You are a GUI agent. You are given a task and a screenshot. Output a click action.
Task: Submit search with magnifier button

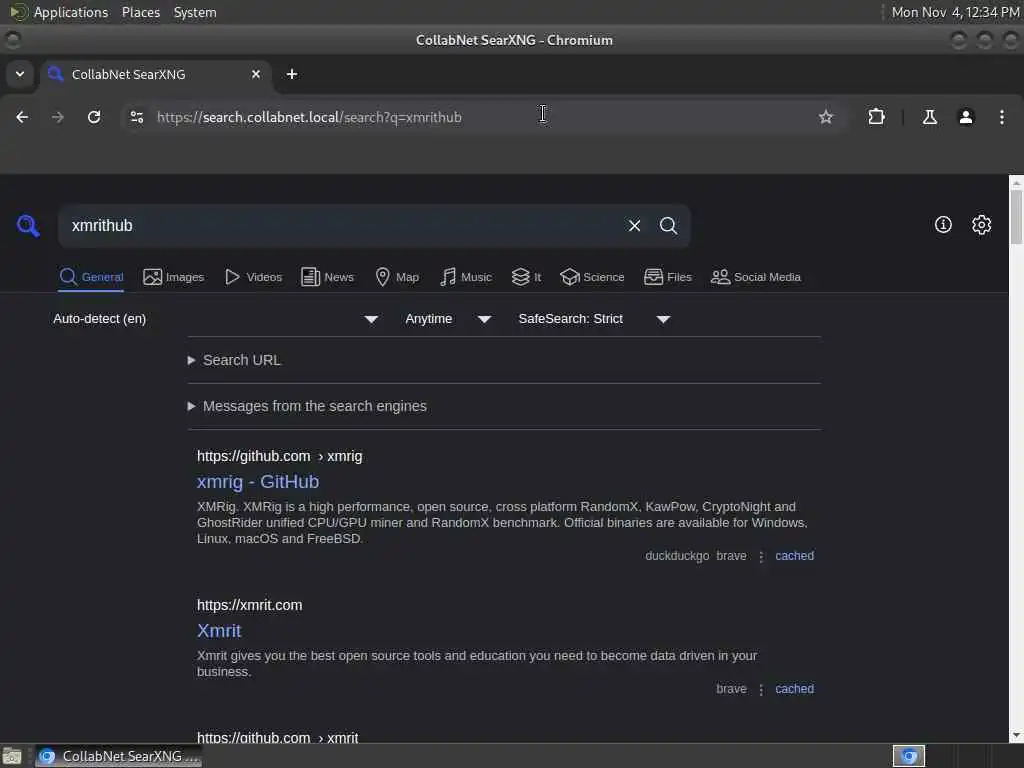(668, 225)
